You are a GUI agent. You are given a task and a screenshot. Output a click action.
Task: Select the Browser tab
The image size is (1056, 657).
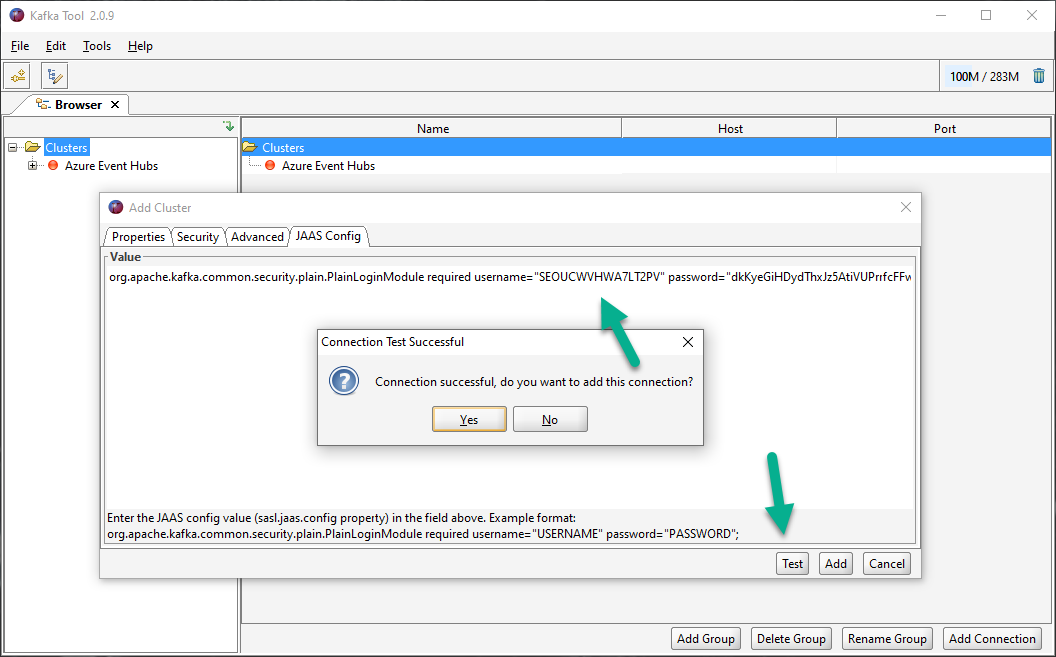78,104
